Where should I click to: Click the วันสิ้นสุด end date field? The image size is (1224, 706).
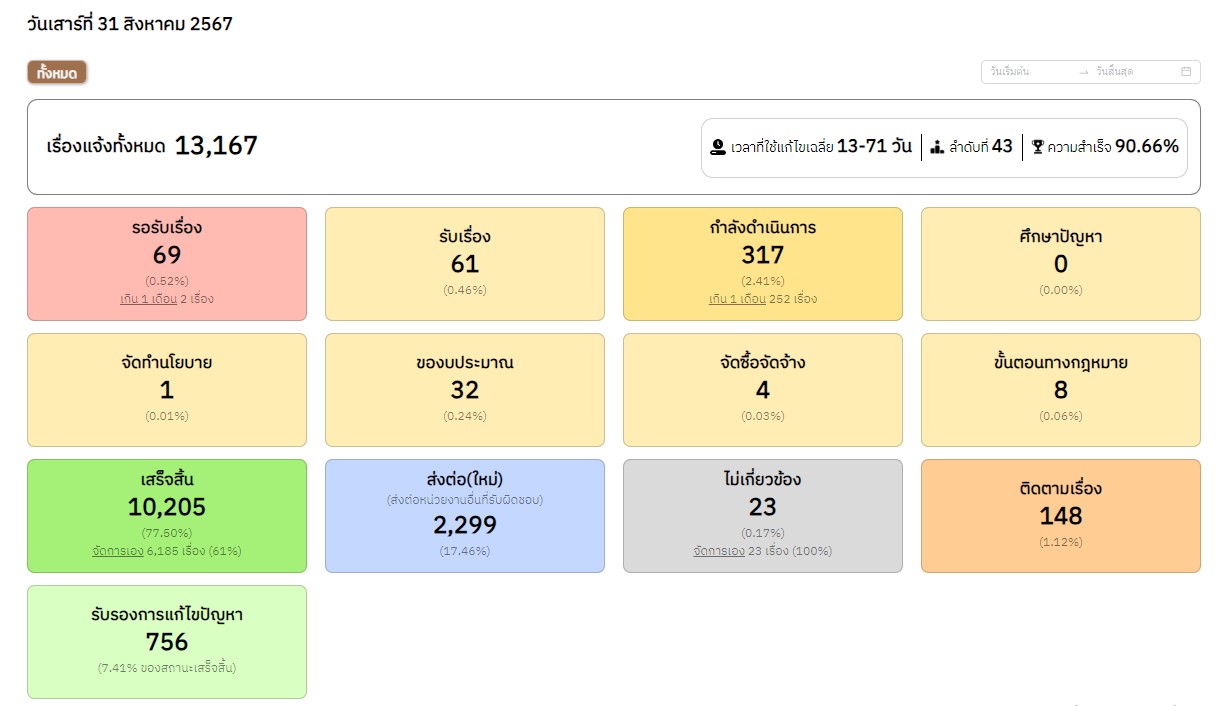[x=1130, y=72]
